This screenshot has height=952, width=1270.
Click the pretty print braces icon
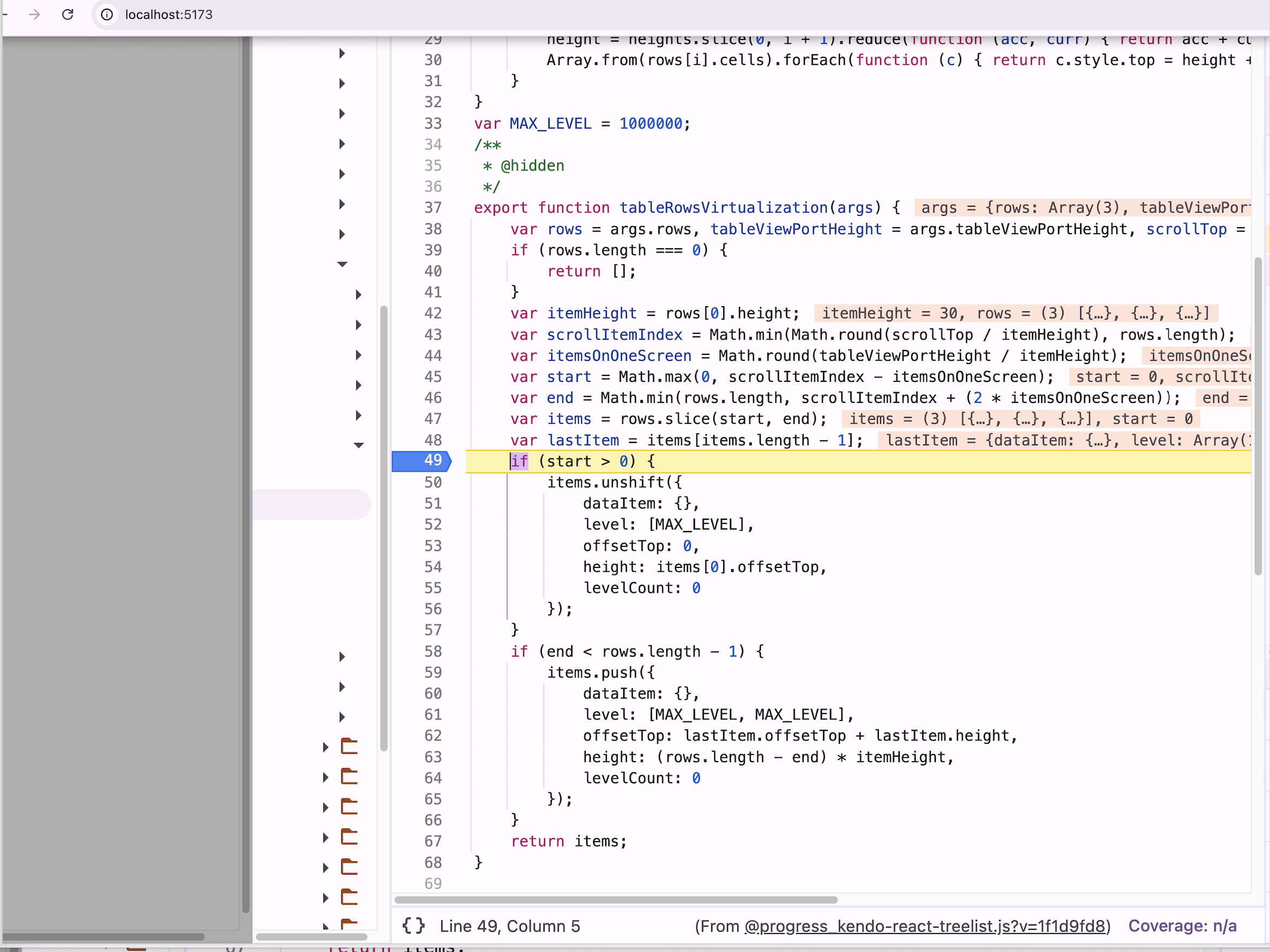point(413,925)
